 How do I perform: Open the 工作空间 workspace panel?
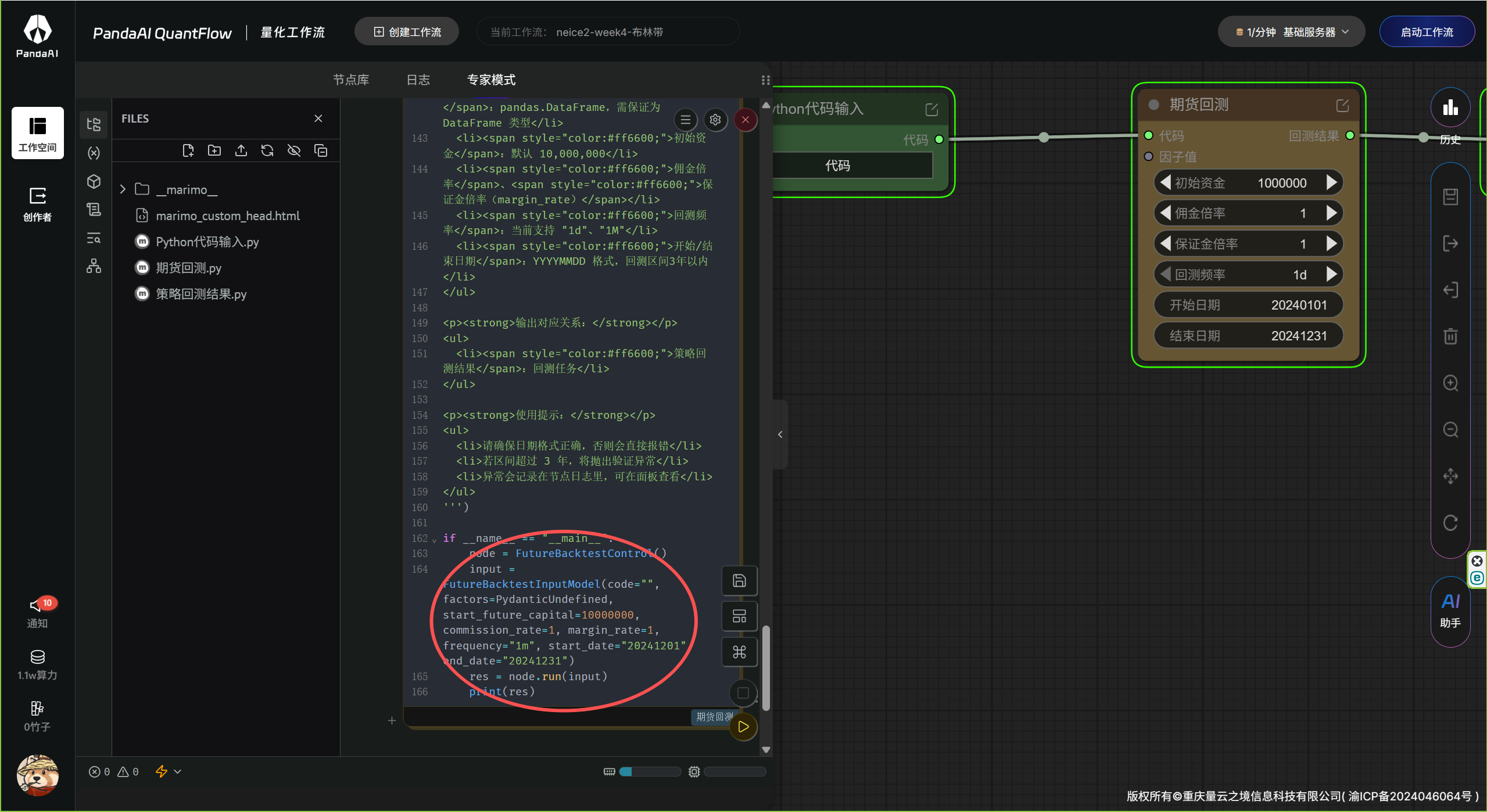pyautogui.click(x=38, y=133)
